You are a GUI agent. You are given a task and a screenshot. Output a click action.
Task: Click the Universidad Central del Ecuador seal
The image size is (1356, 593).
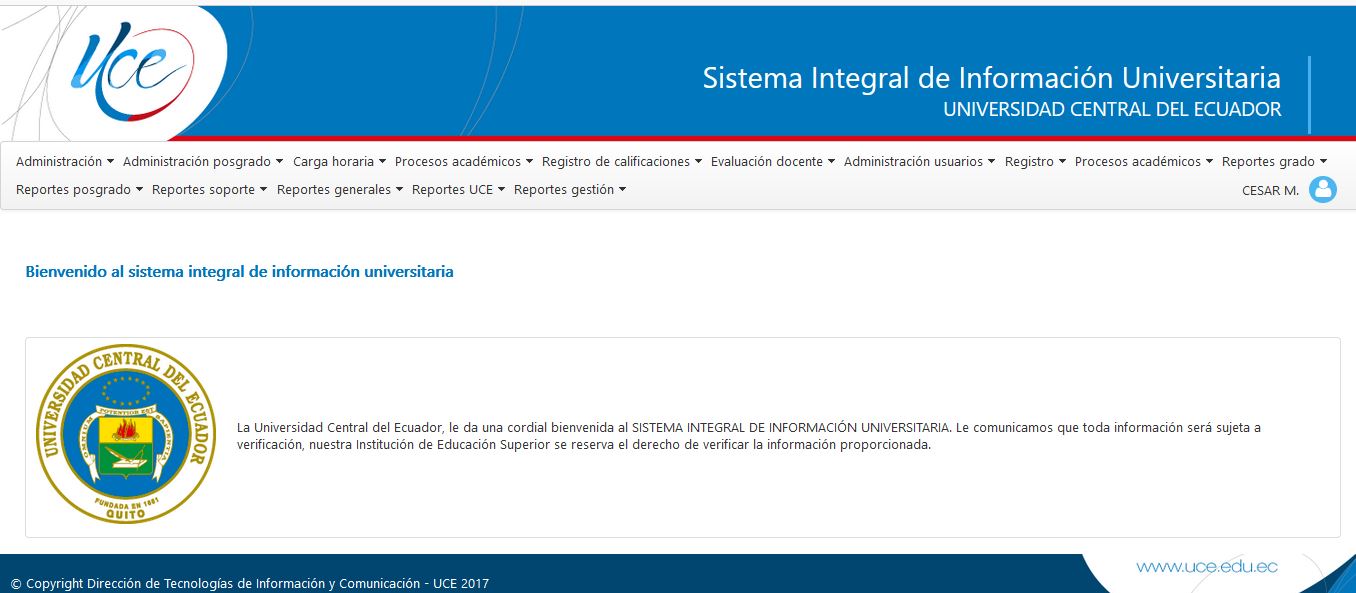pos(126,433)
